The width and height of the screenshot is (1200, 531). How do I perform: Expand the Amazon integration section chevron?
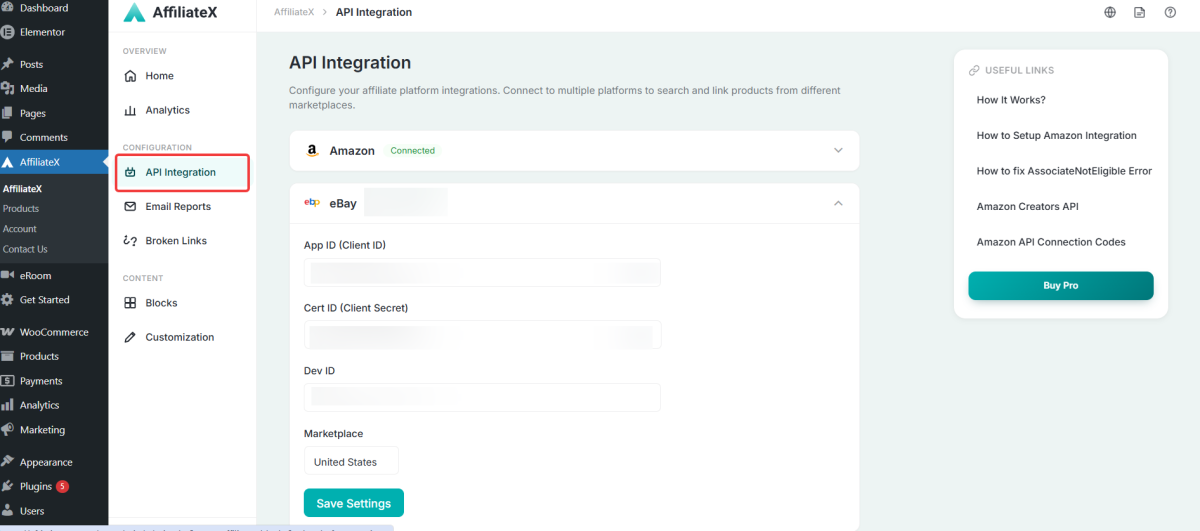[838, 151]
